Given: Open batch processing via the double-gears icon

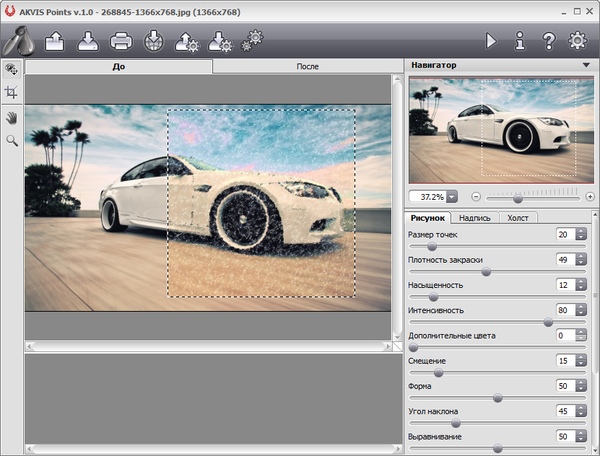Looking at the screenshot, I should tap(254, 38).
